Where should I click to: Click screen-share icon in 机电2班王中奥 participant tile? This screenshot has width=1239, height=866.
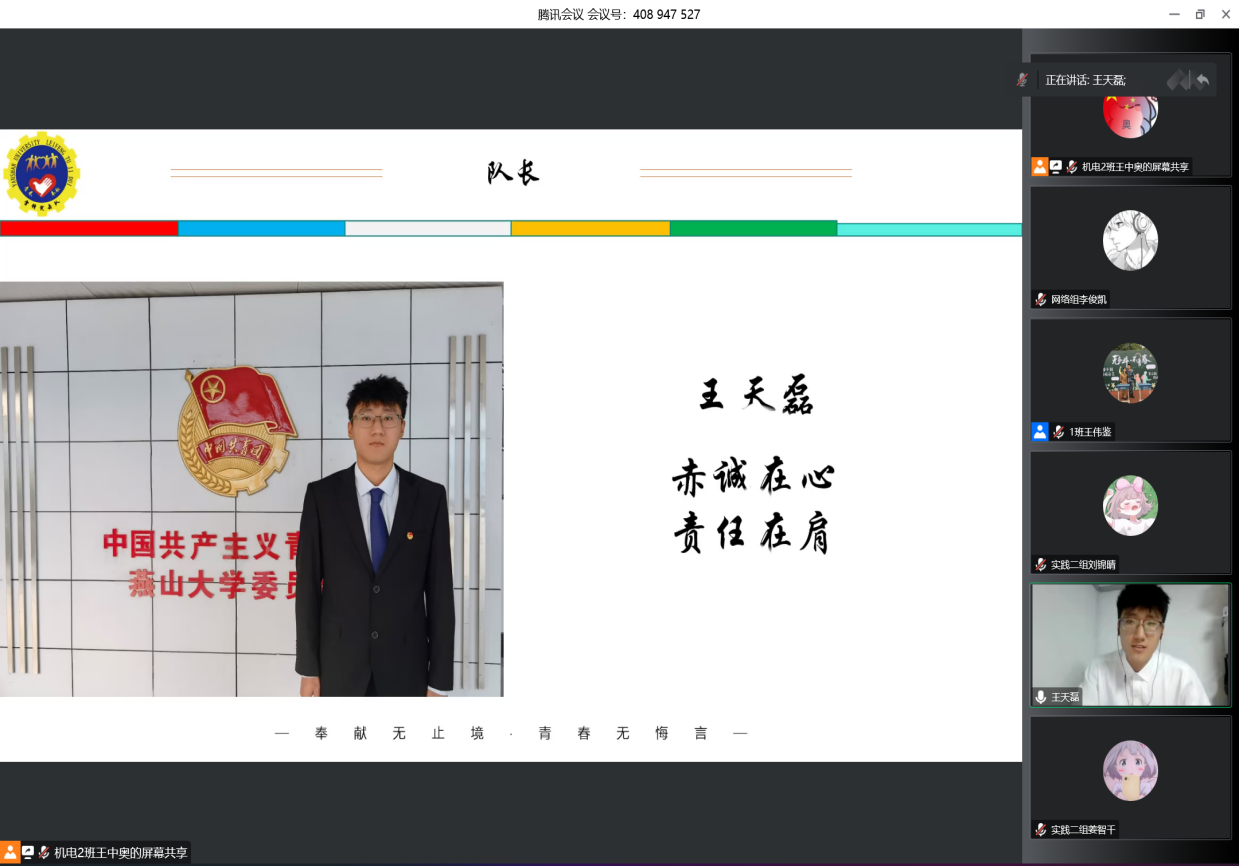[1056, 167]
